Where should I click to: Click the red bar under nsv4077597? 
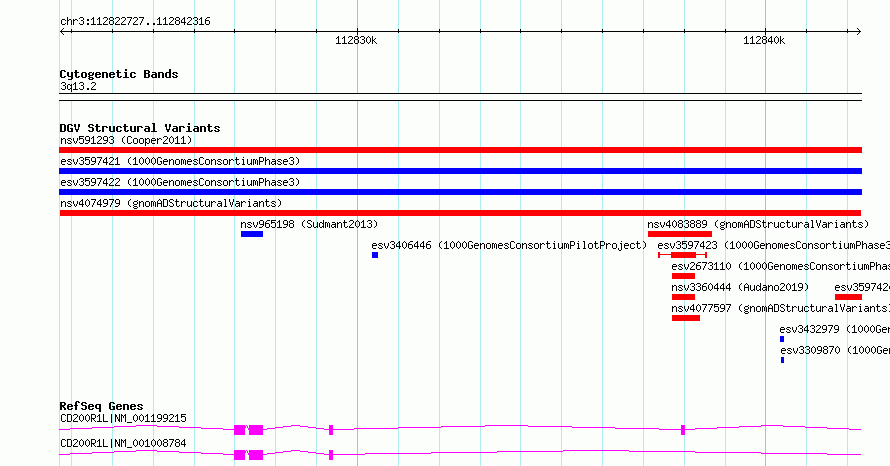tap(686, 318)
